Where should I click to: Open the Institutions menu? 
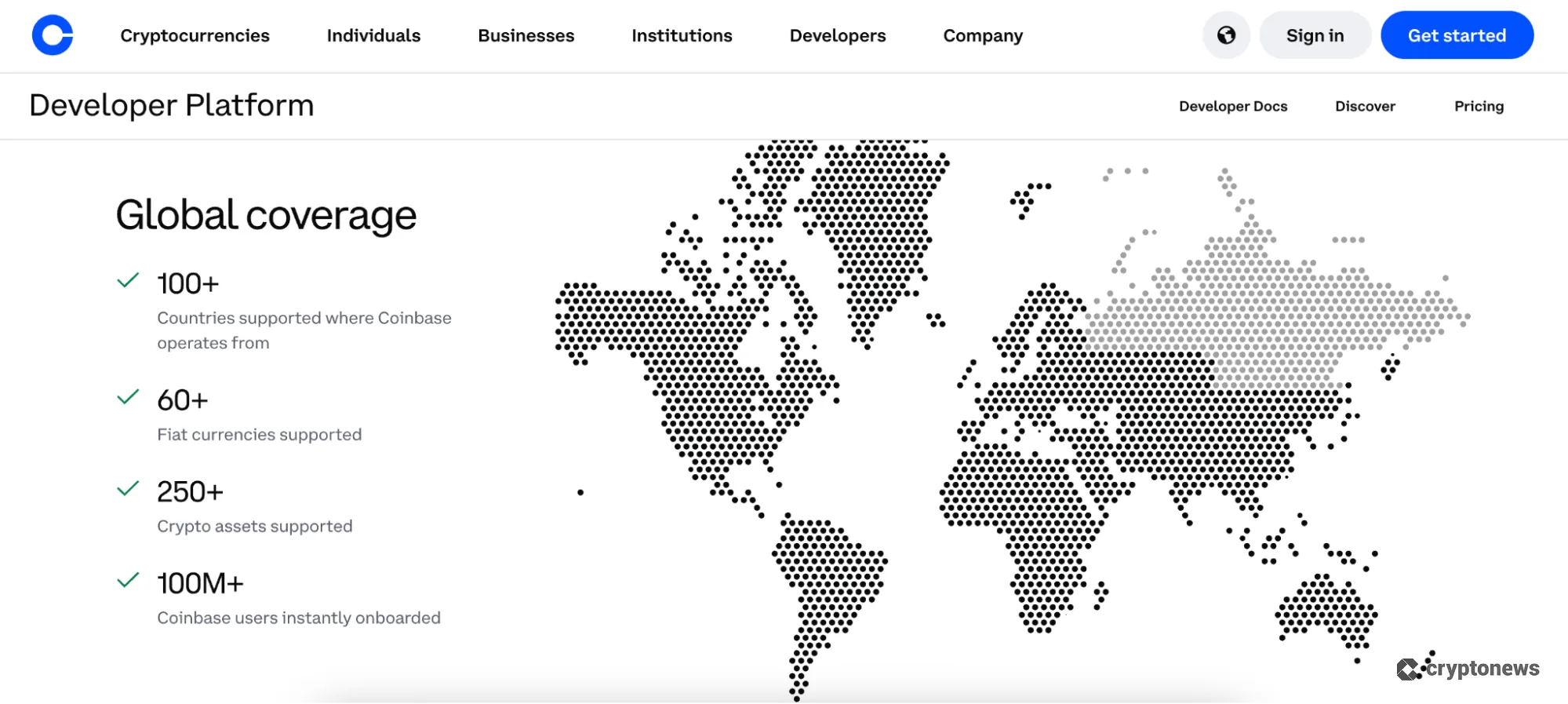coord(682,35)
